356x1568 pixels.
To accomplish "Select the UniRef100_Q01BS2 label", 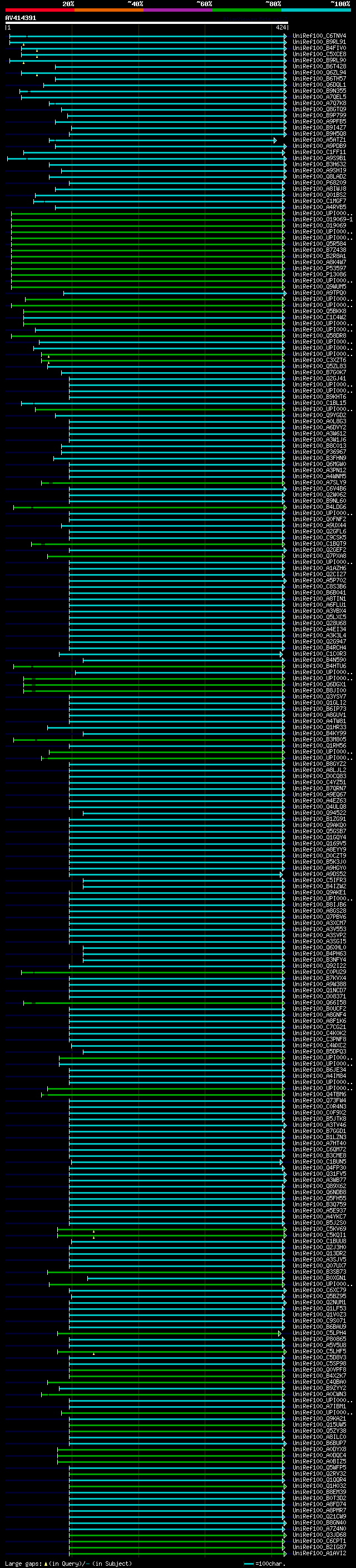I will click(x=319, y=195).
